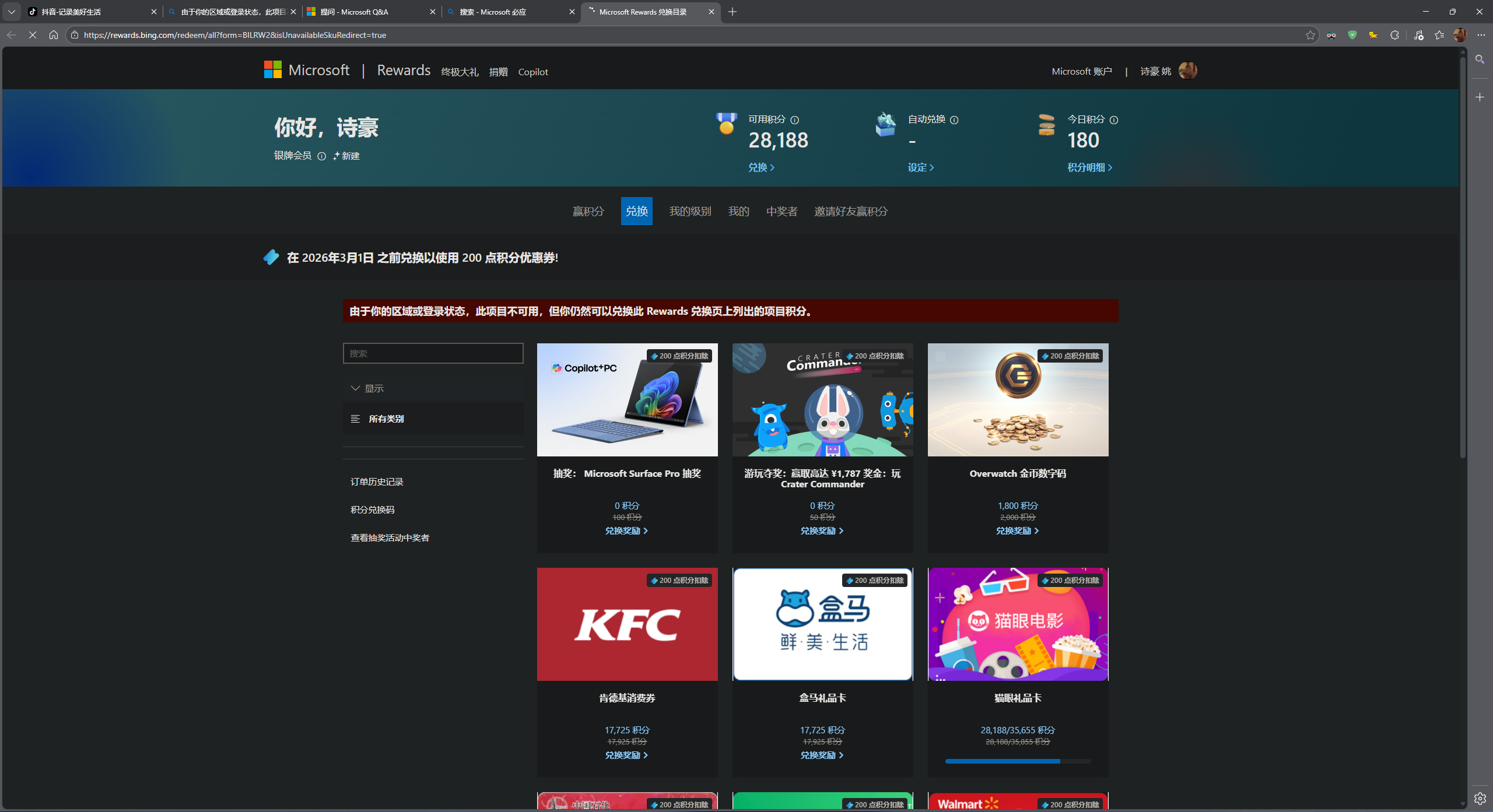Click user profile avatar beside 诗豪 姚
The width and height of the screenshot is (1493, 812).
pyautogui.click(x=1187, y=71)
